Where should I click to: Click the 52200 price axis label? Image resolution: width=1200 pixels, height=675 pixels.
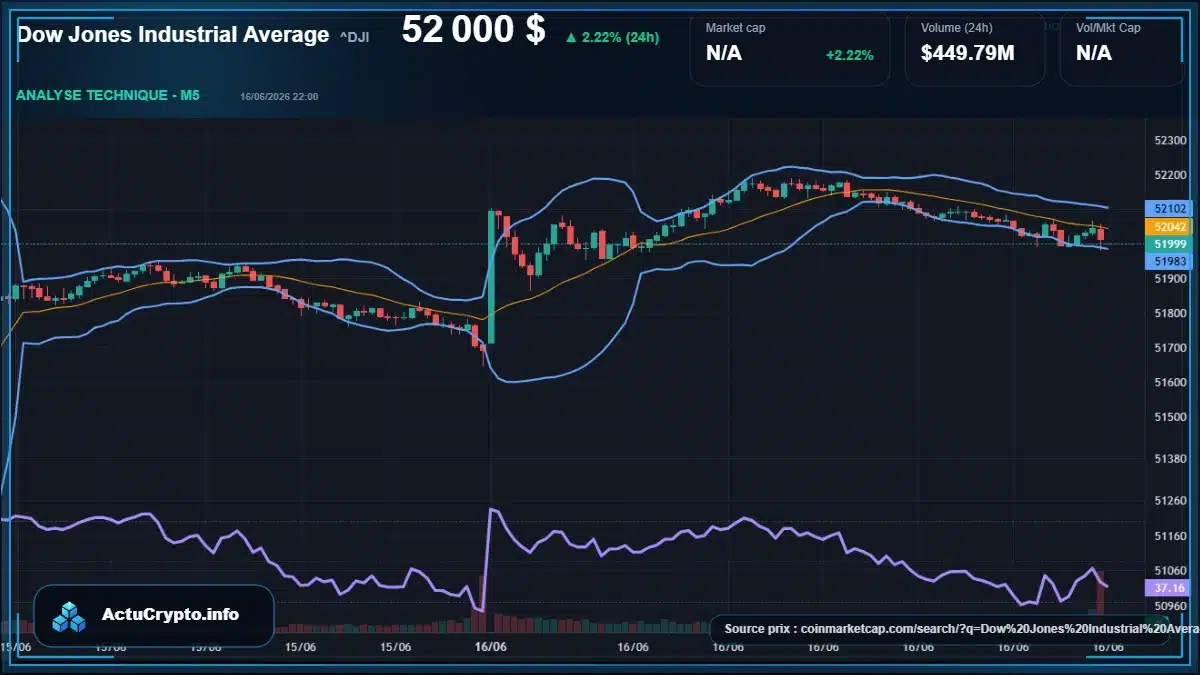tap(1169, 176)
